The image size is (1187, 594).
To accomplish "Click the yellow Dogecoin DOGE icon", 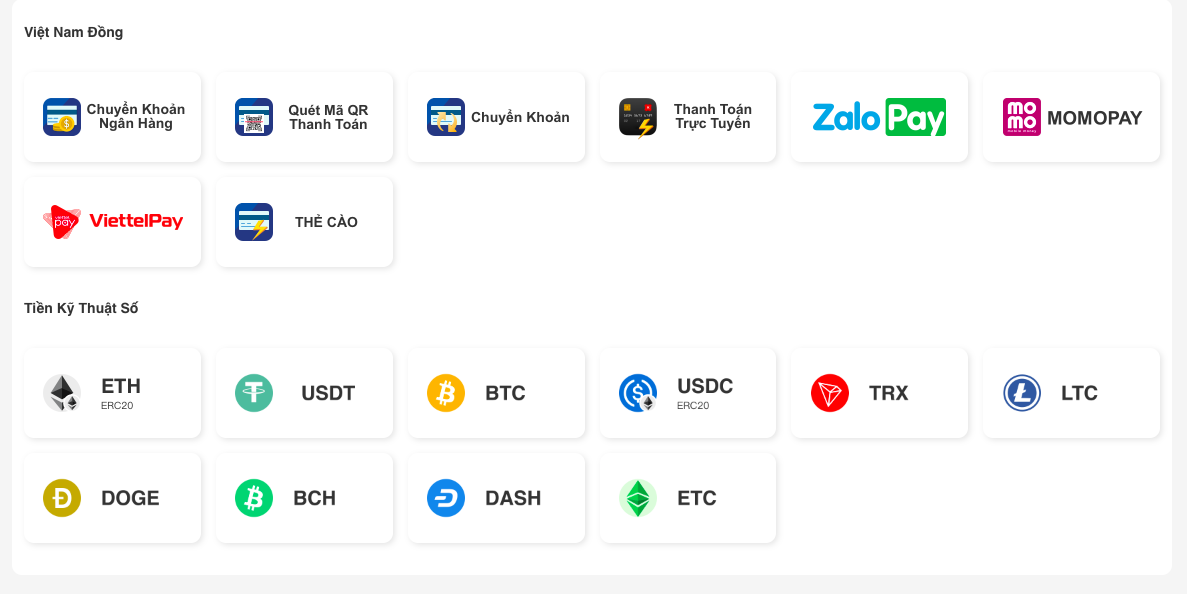I will point(62,498).
